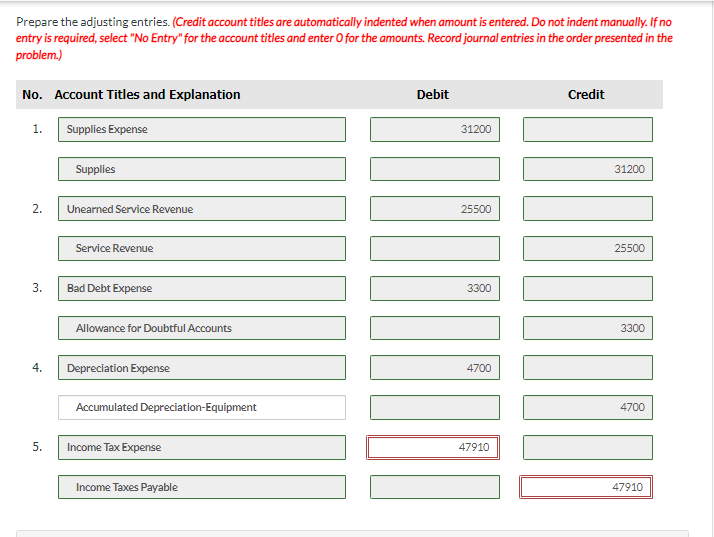Select Allowance for Doubtful Accounts field

click(202, 328)
